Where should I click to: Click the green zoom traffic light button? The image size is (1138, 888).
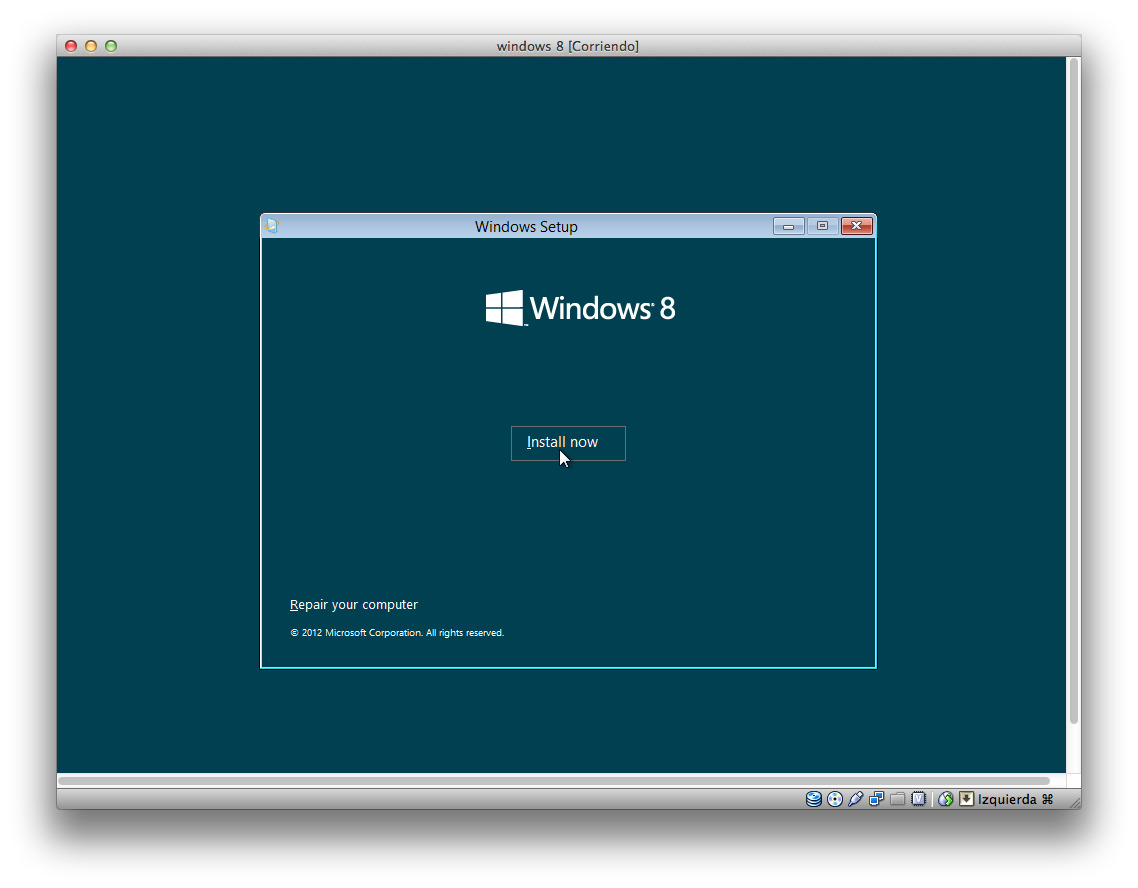tap(110, 45)
